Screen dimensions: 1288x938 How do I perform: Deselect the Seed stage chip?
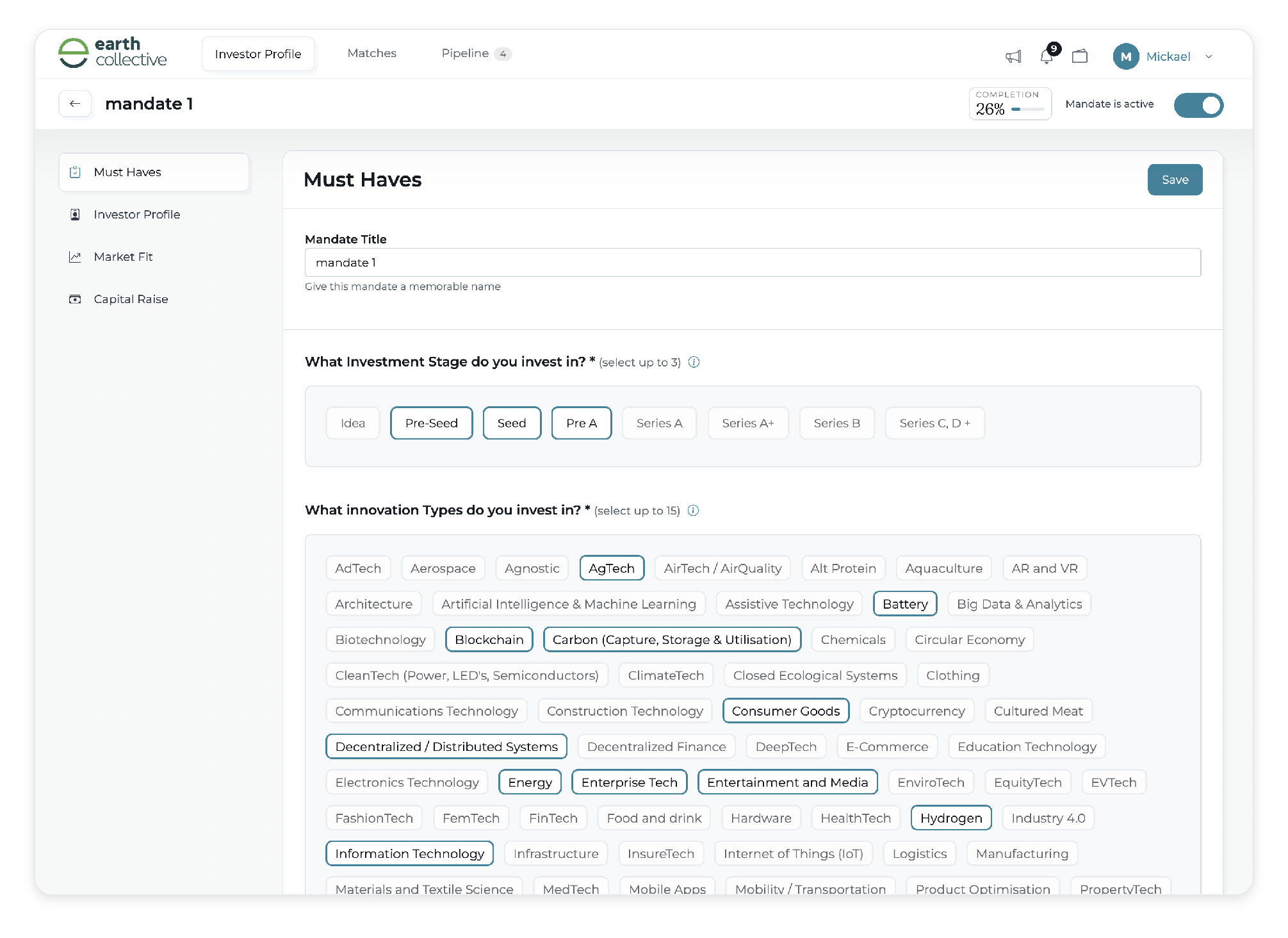click(512, 423)
